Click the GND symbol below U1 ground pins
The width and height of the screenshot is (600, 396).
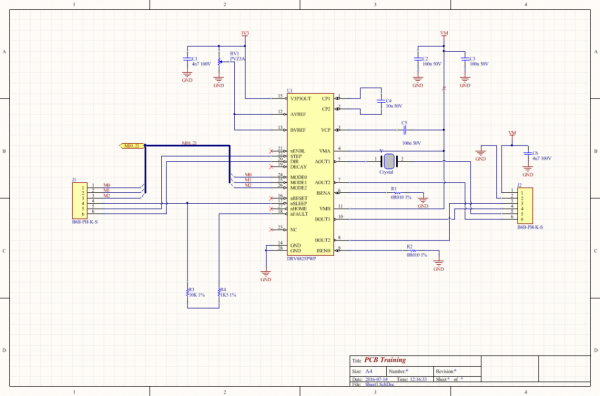tap(266, 276)
